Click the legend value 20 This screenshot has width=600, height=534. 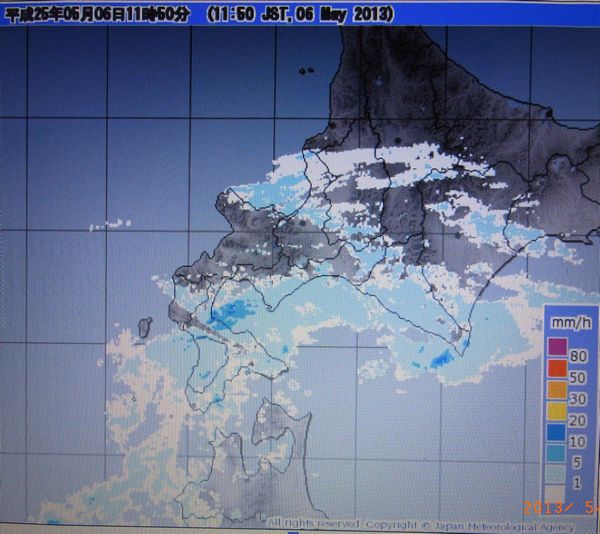[578, 420]
